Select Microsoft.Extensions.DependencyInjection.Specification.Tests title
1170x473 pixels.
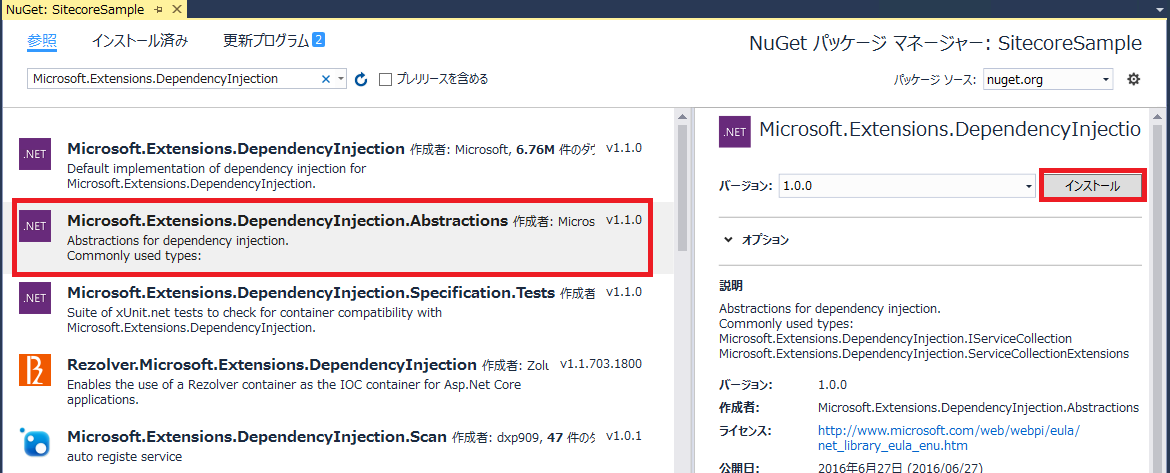[x=311, y=292]
